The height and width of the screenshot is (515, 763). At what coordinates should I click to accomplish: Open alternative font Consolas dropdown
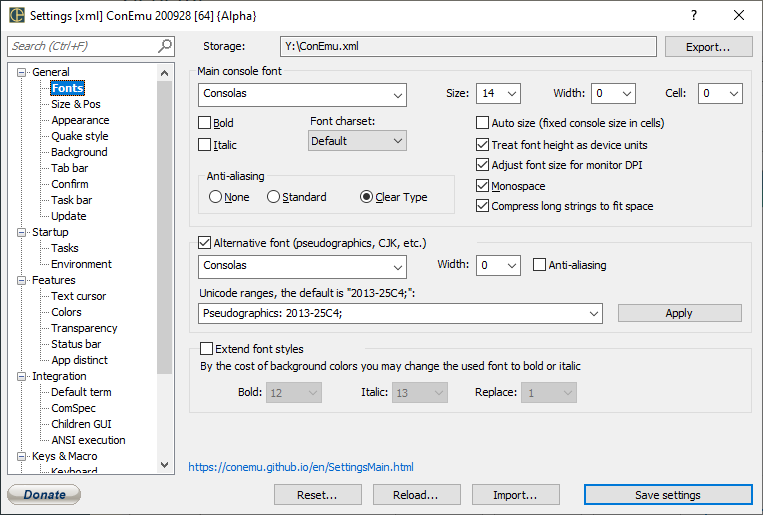302,266
